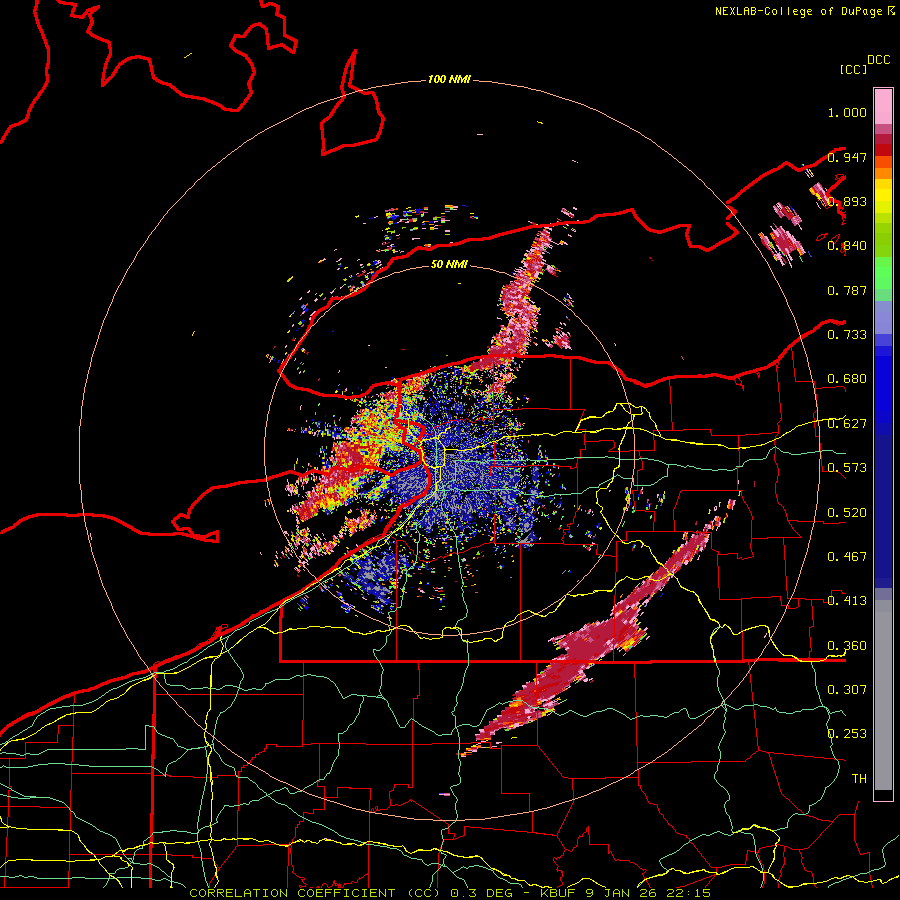The image size is (900, 900).
Task: Click the 0.253 scale value
Action: coord(847,734)
